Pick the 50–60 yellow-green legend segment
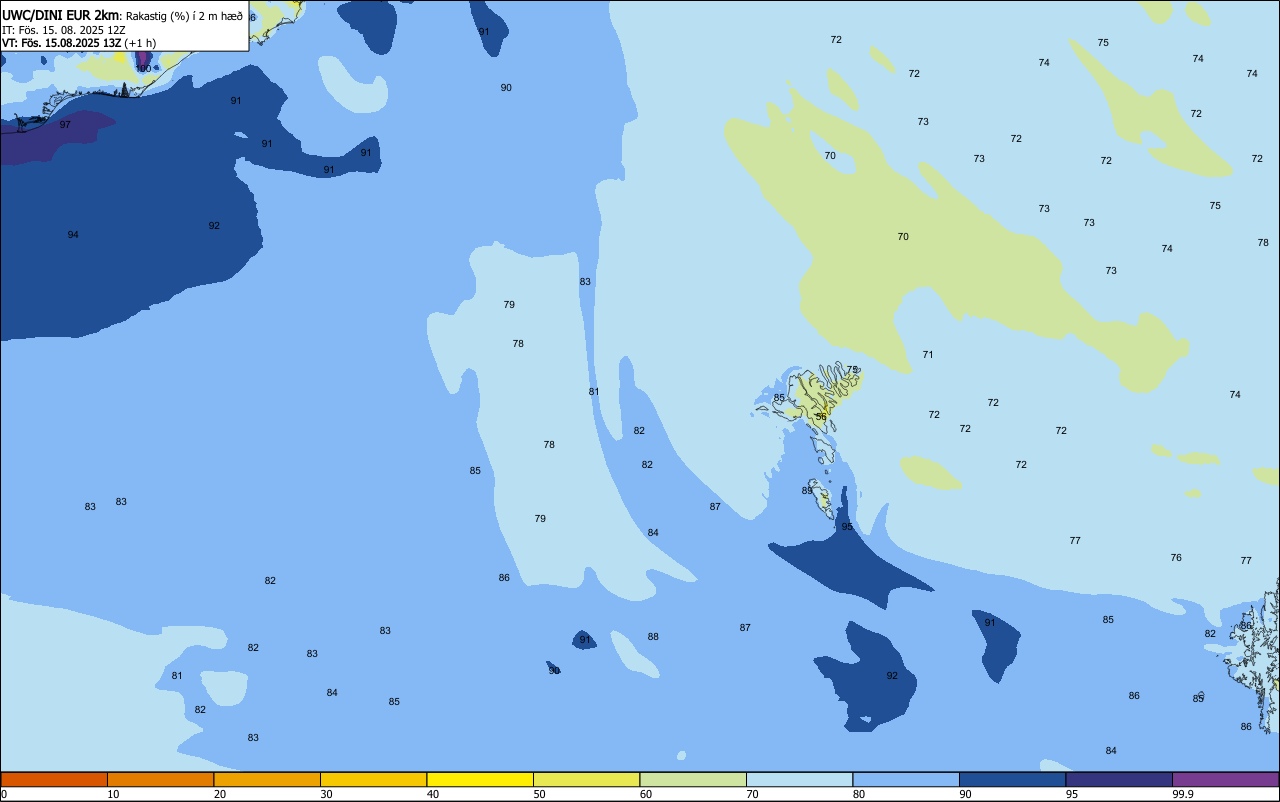Viewport: 1280px width, 802px height. point(586,779)
